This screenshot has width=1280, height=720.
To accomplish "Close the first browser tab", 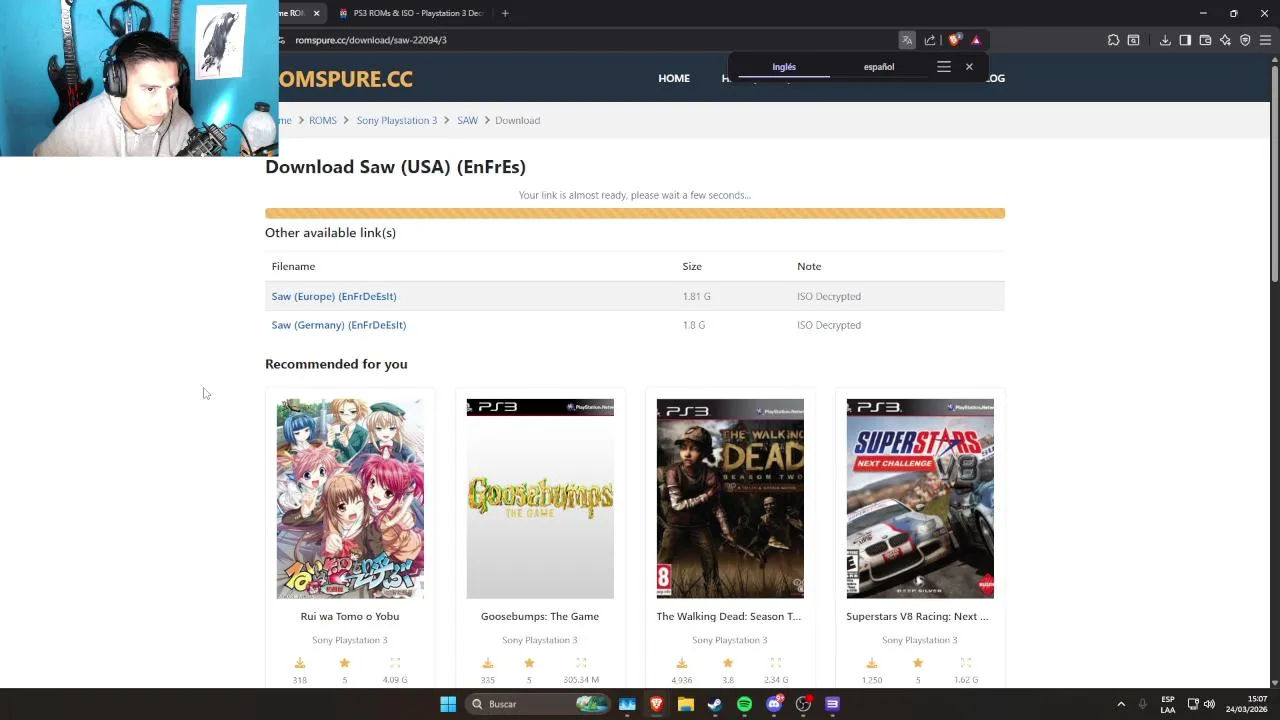I will coord(316,13).
